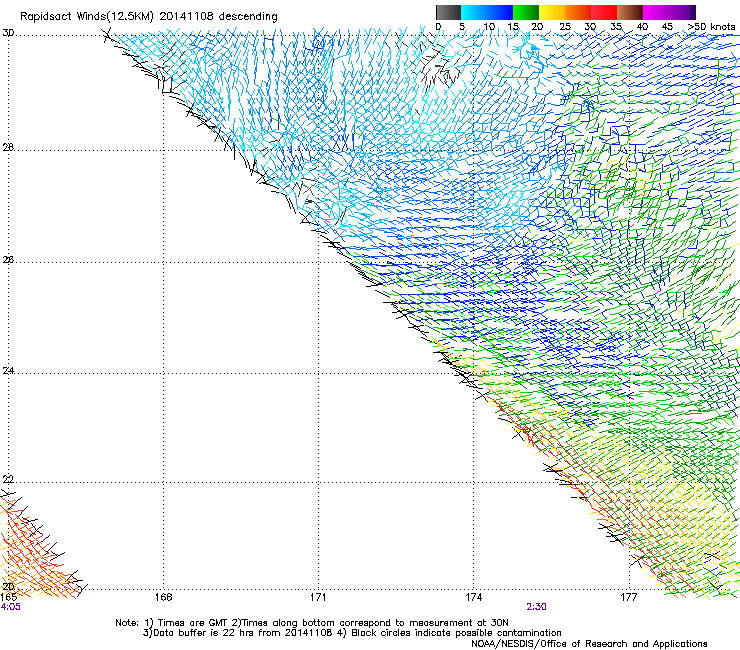Click the yellow 20-25 knots swatch
This screenshot has width=740, height=650.
point(552,12)
